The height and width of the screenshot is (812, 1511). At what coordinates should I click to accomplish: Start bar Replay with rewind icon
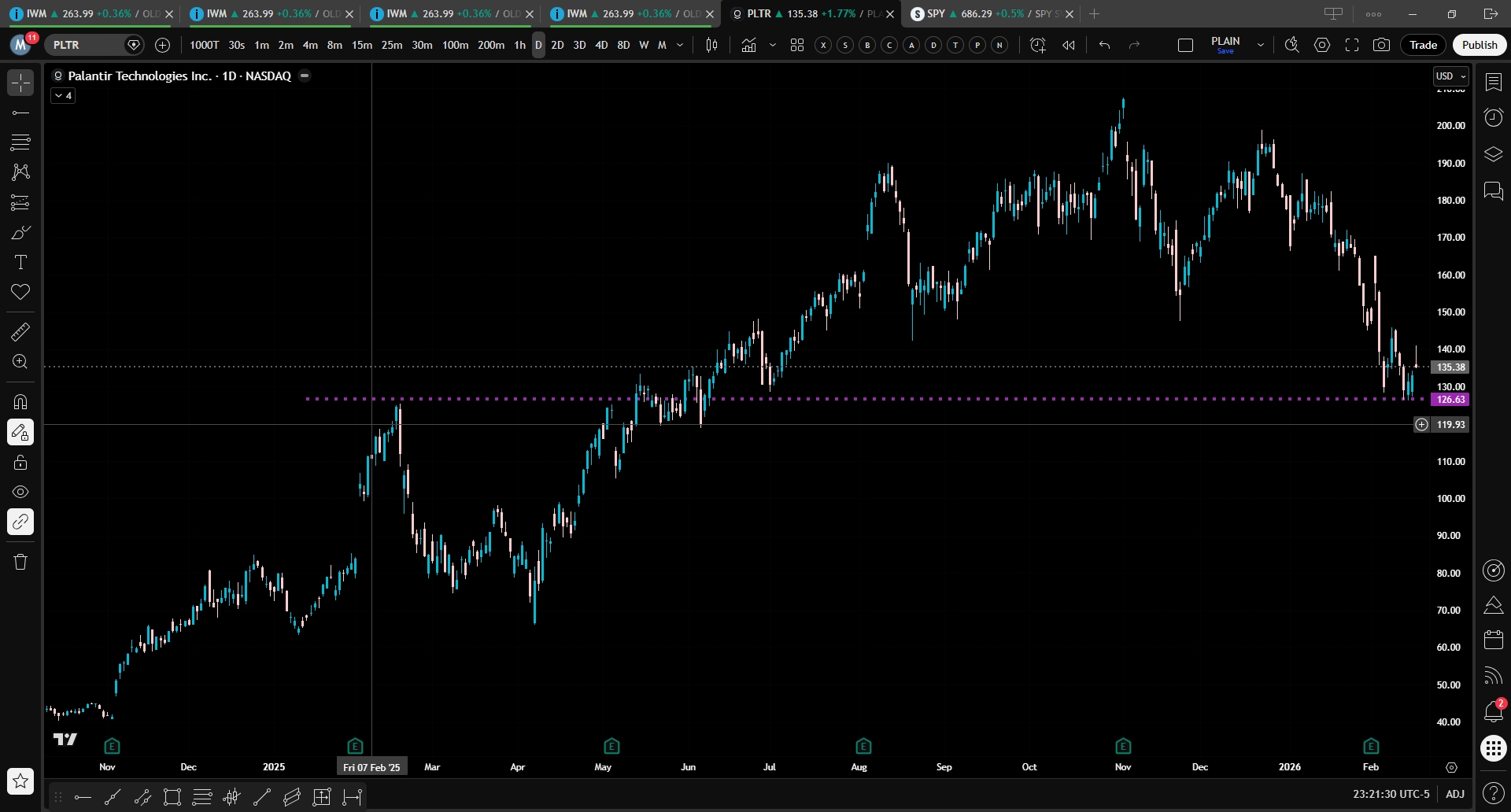coord(1068,45)
